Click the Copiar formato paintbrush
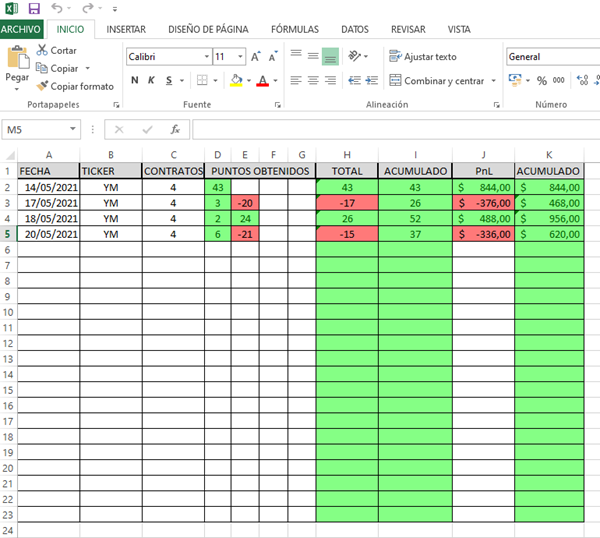This screenshot has height=538, width=600. tap(75, 87)
